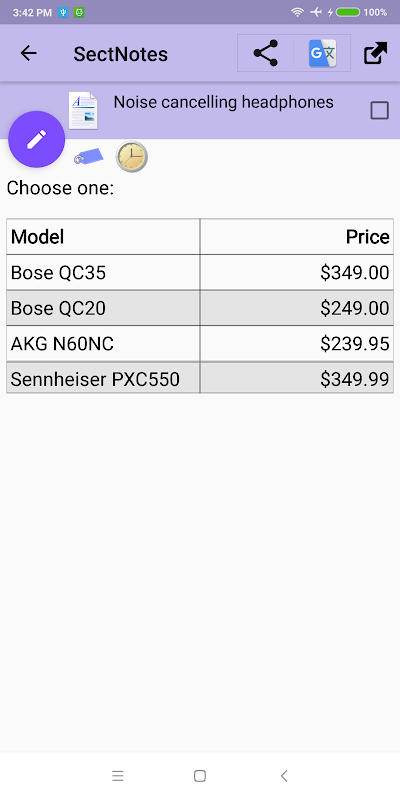Tap the back arrow in the header
400x800 pixels.
point(29,53)
